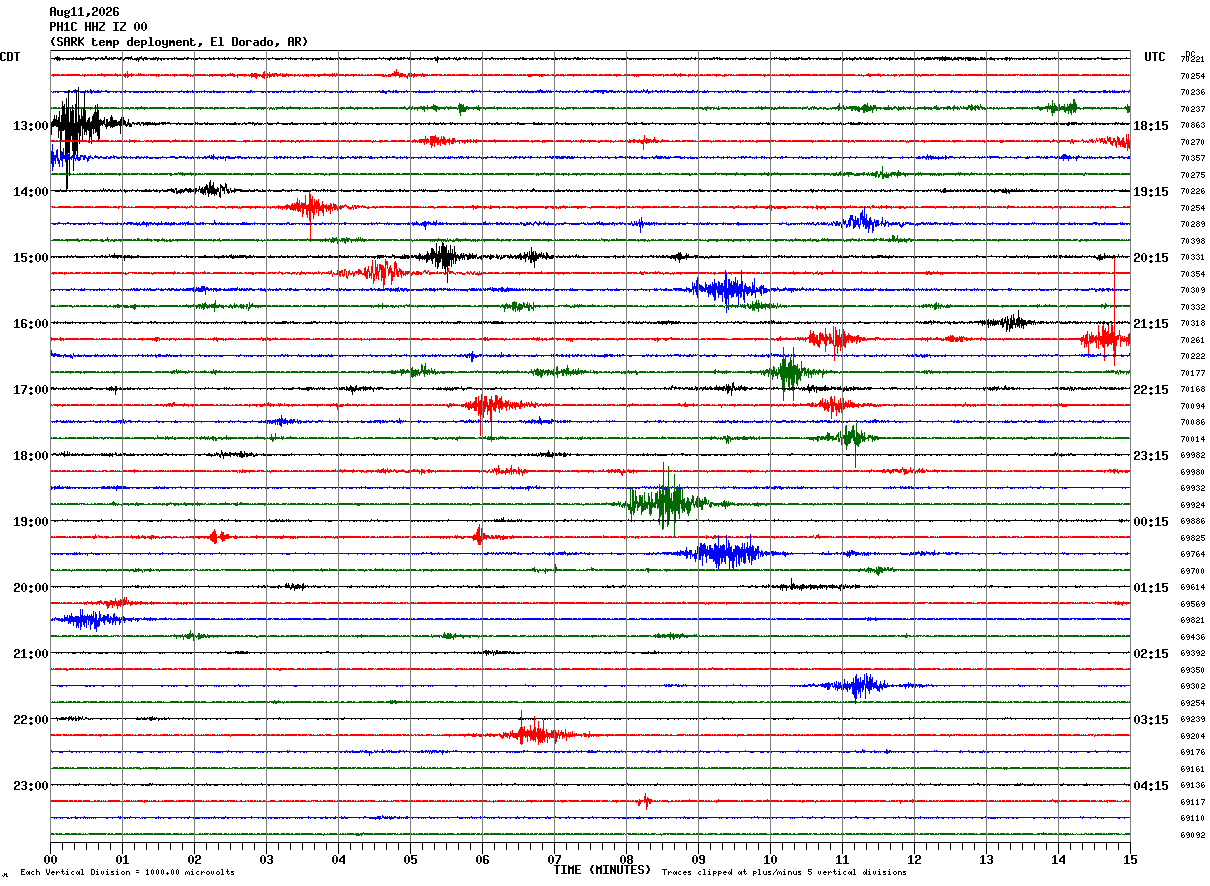
Task: Click the TIME (MINUTES) axis title
Action: 602,870
